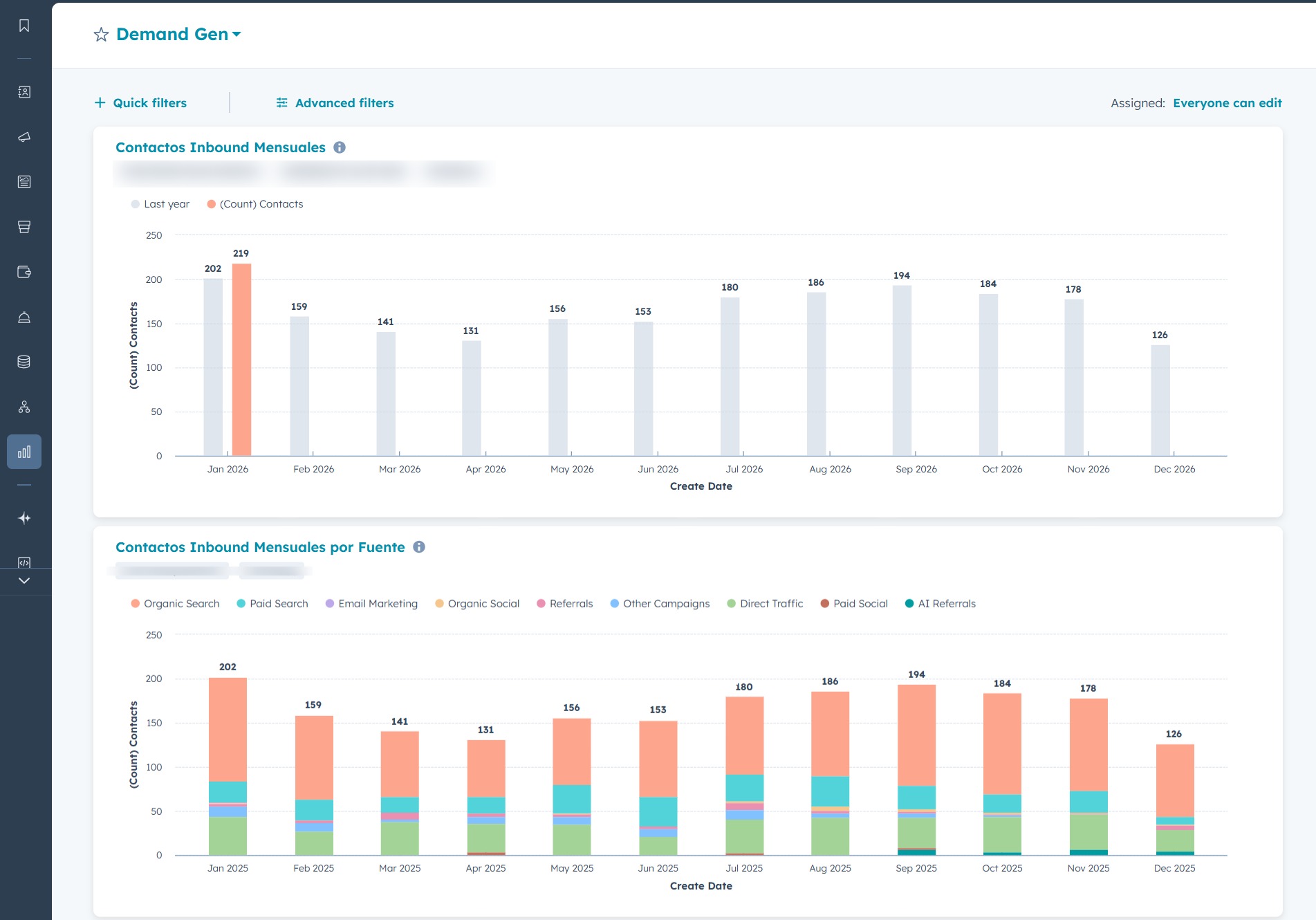Toggle the Direct Traffic legend series
The image size is (1316, 920).
765,604
